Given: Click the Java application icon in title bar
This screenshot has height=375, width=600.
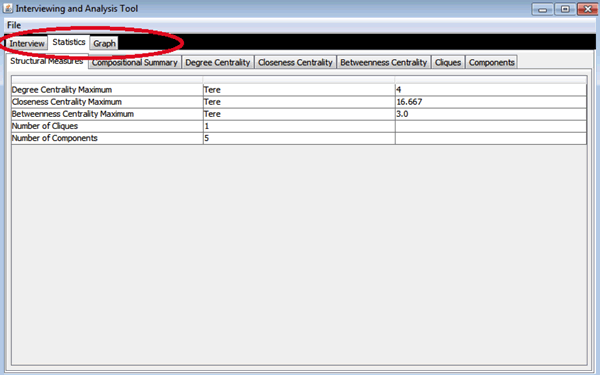Looking at the screenshot, I should [8, 8].
